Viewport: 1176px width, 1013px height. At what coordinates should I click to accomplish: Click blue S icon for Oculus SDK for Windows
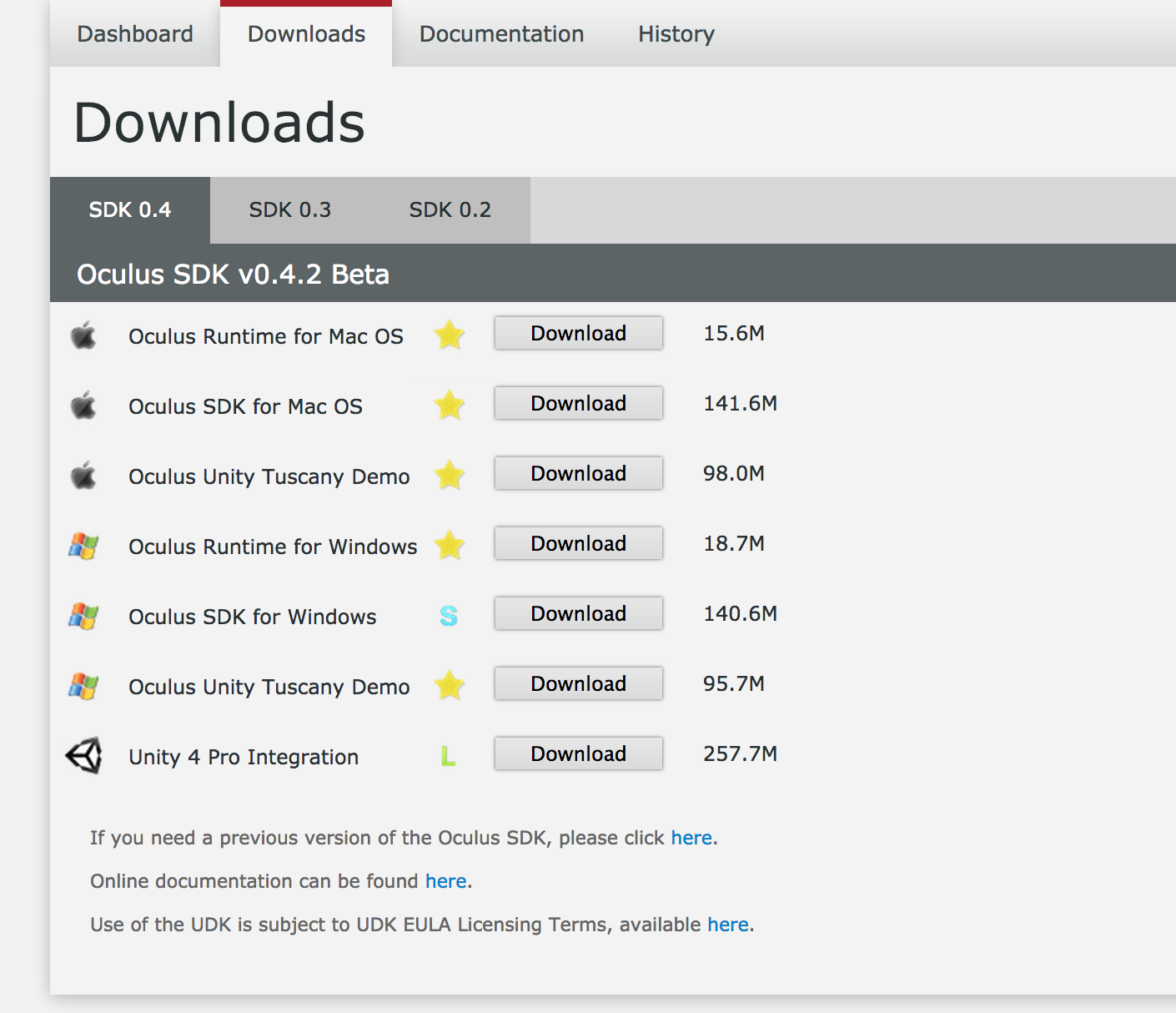coord(449,616)
